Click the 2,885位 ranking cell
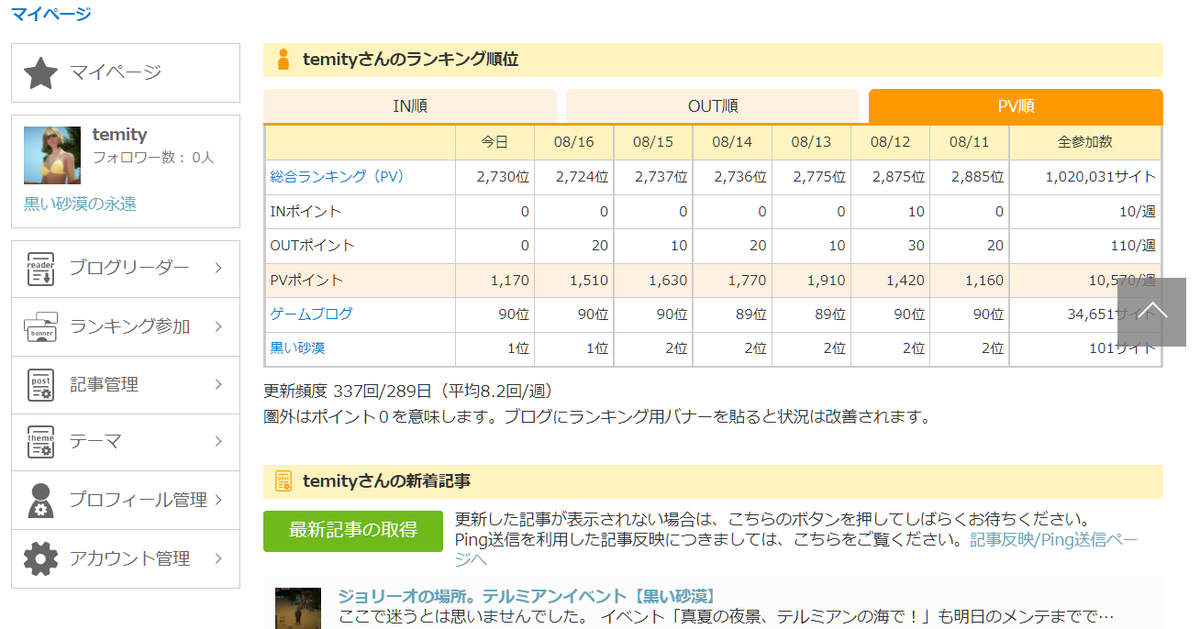 (x=969, y=177)
